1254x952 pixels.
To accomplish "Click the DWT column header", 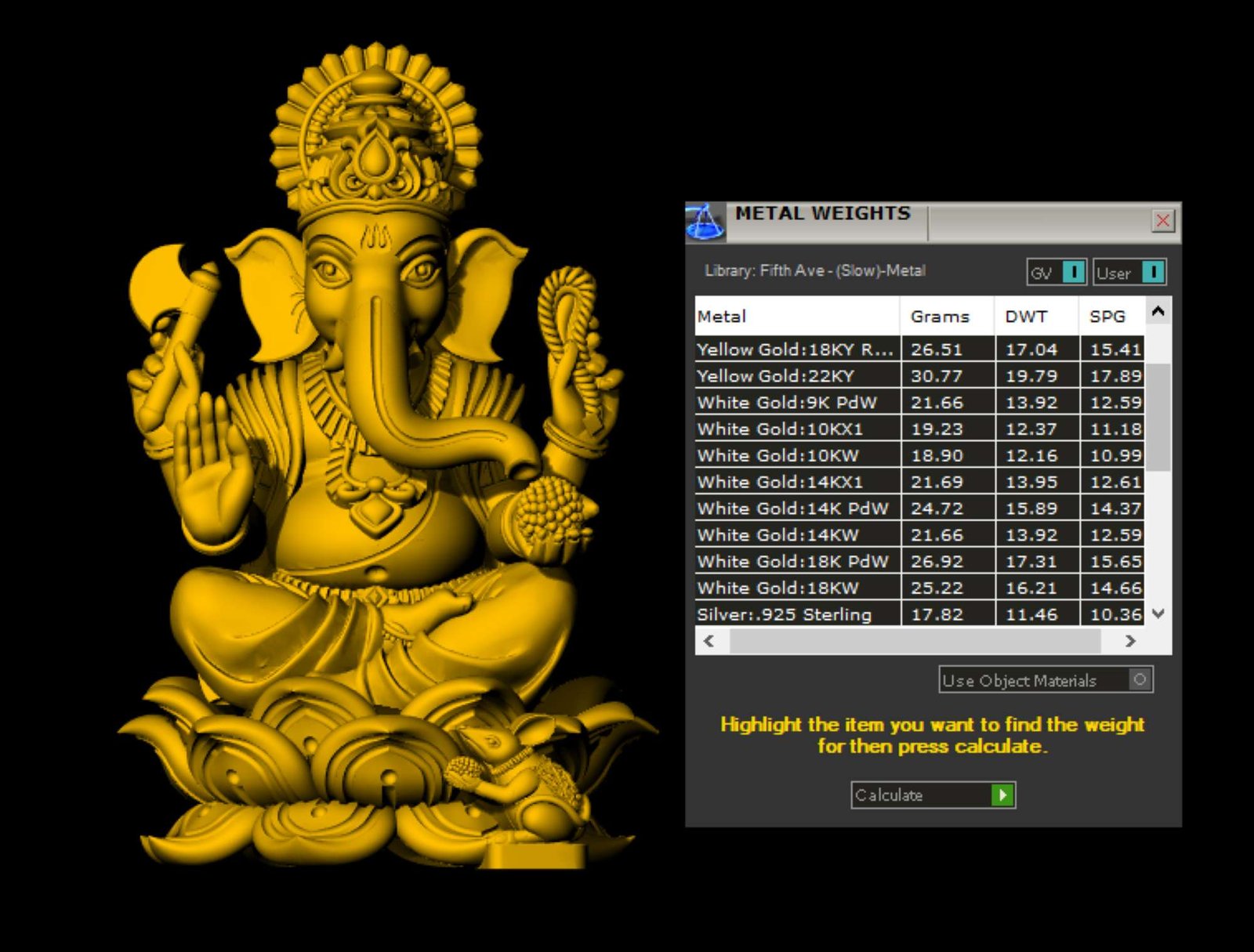I will [1035, 317].
